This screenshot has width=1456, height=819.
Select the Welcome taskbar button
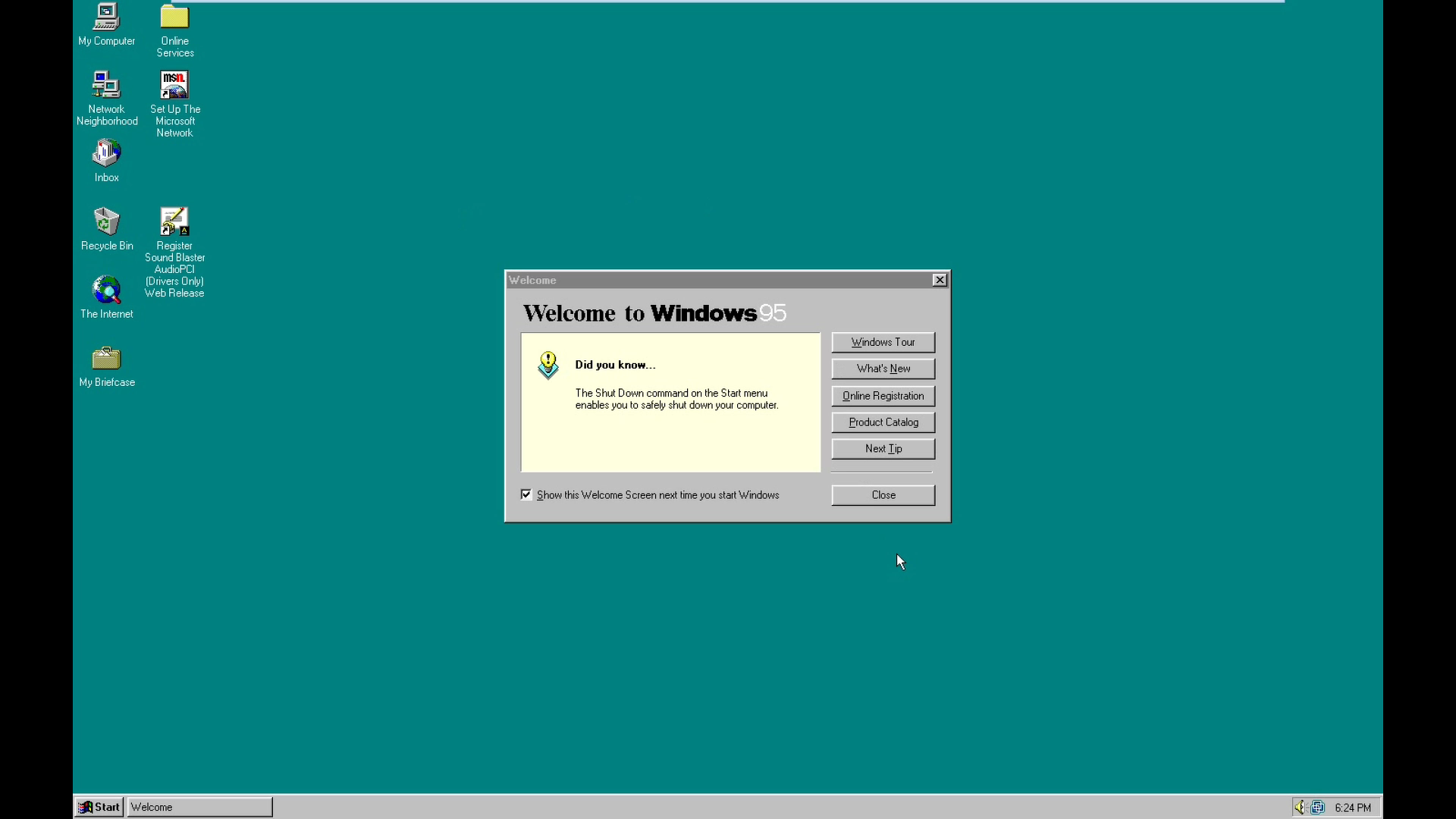[x=199, y=807]
